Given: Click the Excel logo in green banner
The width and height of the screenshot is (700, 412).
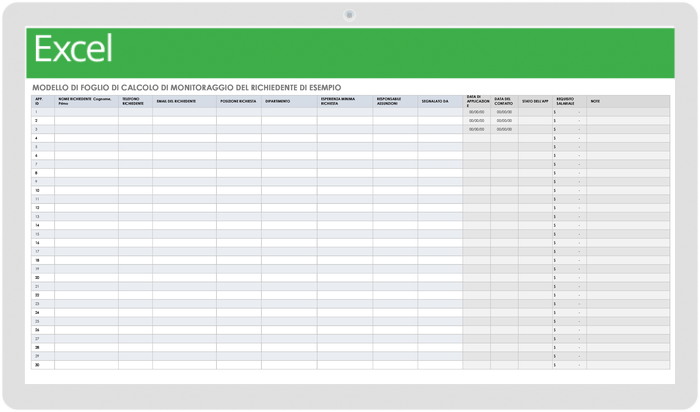Looking at the screenshot, I should (73, 48).
